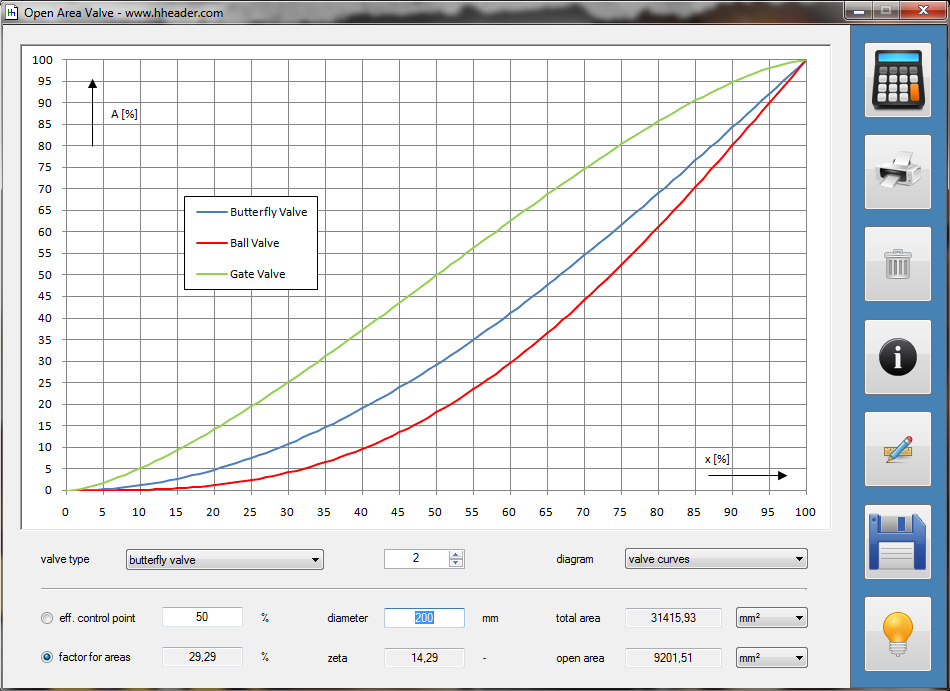
Task: Open the open area unit dropdown
Action: pos(772,658)
